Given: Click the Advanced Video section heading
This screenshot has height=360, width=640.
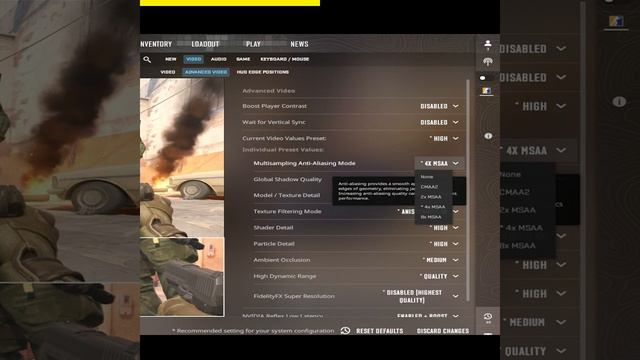Looking at the screenshot, I should (x=269, y=91).
